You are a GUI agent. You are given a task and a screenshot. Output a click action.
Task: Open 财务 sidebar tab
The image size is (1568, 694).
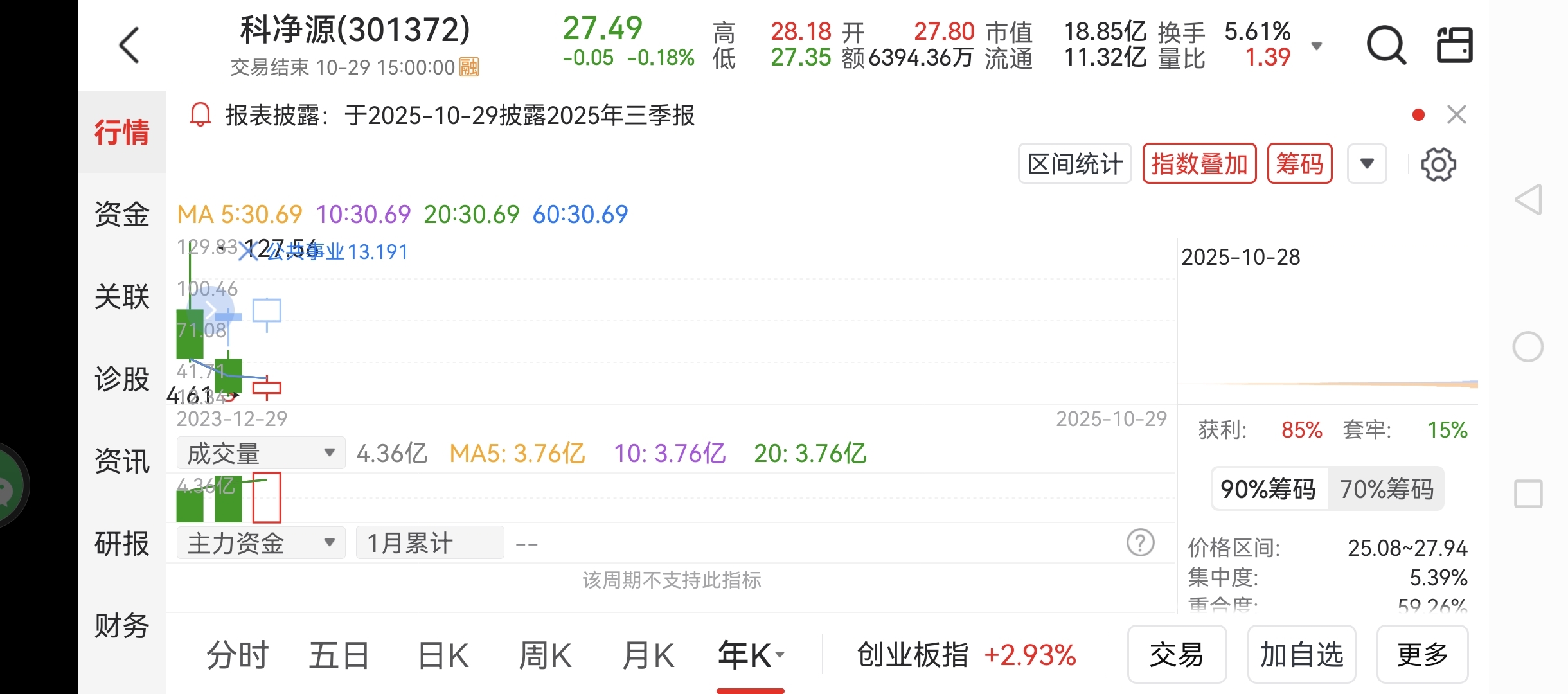121,625
